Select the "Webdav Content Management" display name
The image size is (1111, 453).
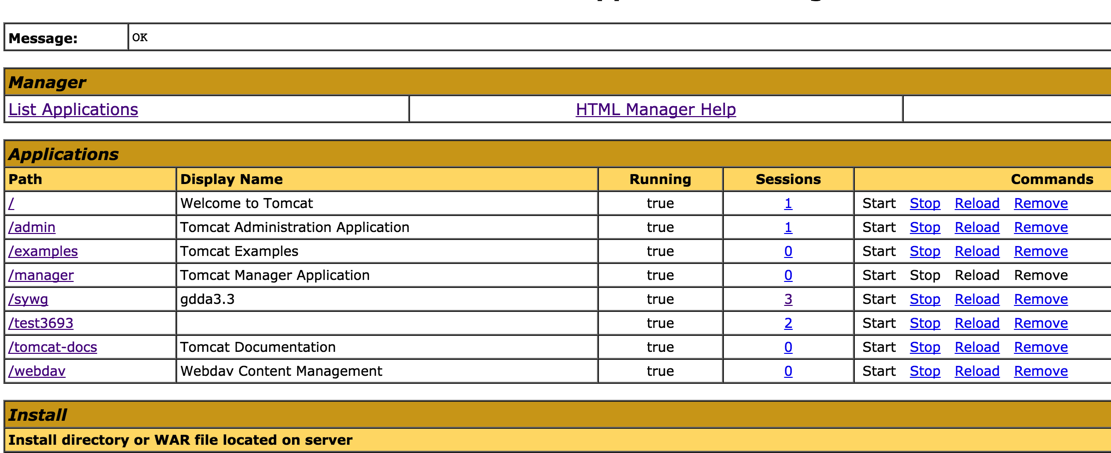[281, 371]
